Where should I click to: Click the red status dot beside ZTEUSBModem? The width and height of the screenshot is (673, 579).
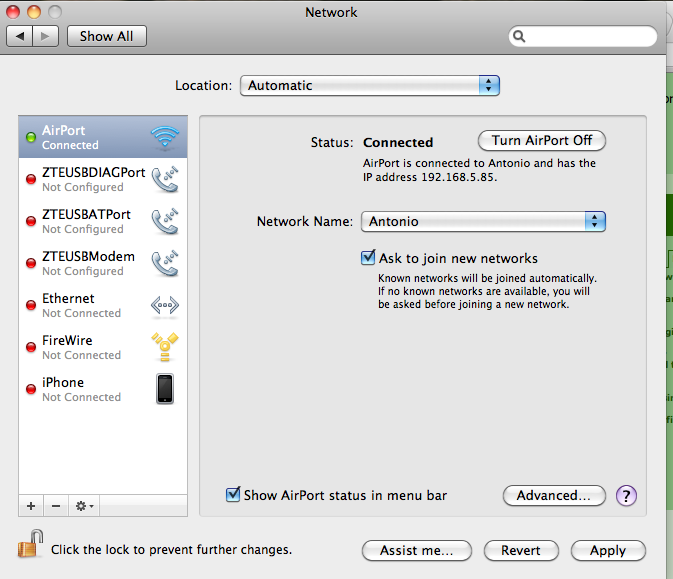[x=31, y=263]
